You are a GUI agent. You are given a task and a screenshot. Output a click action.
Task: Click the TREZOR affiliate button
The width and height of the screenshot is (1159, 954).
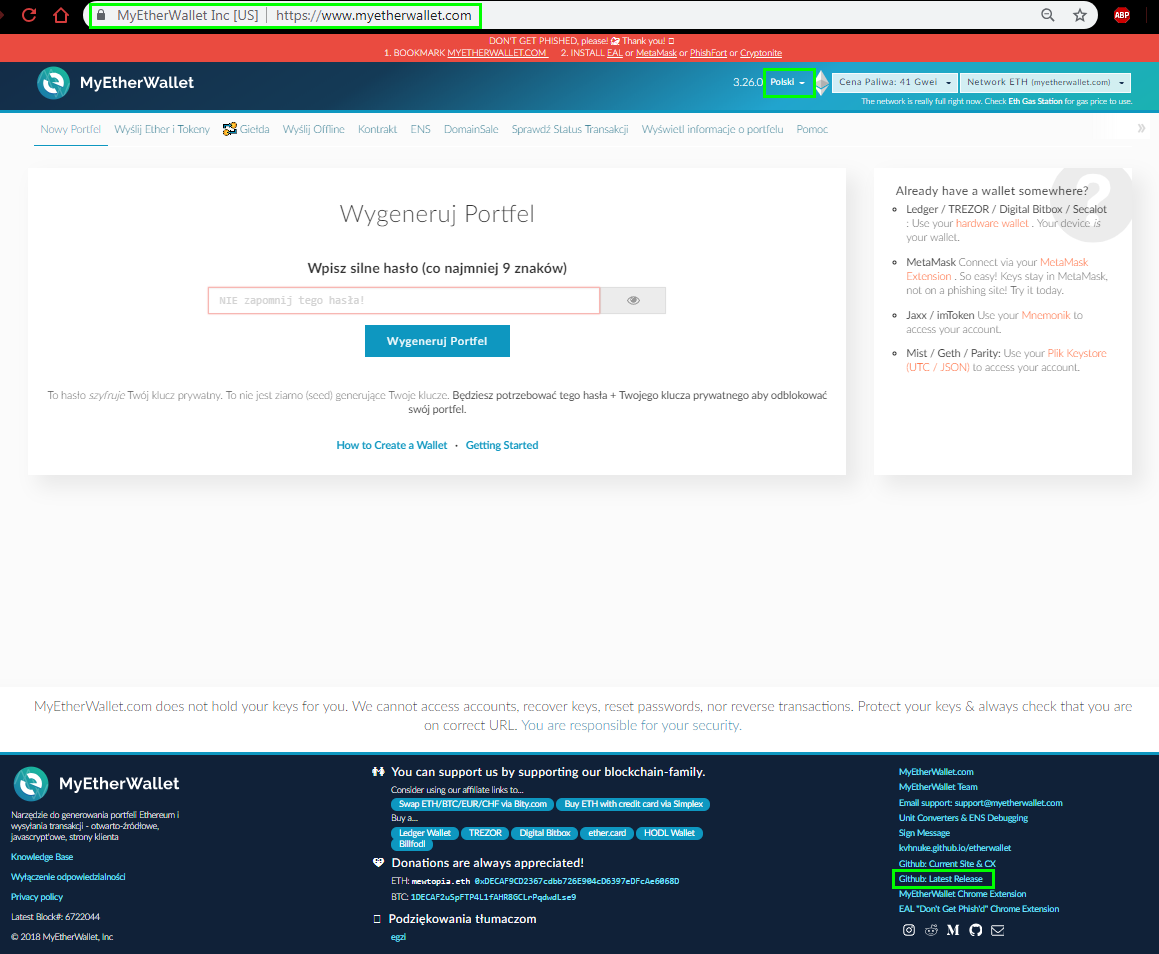[485, 833]
